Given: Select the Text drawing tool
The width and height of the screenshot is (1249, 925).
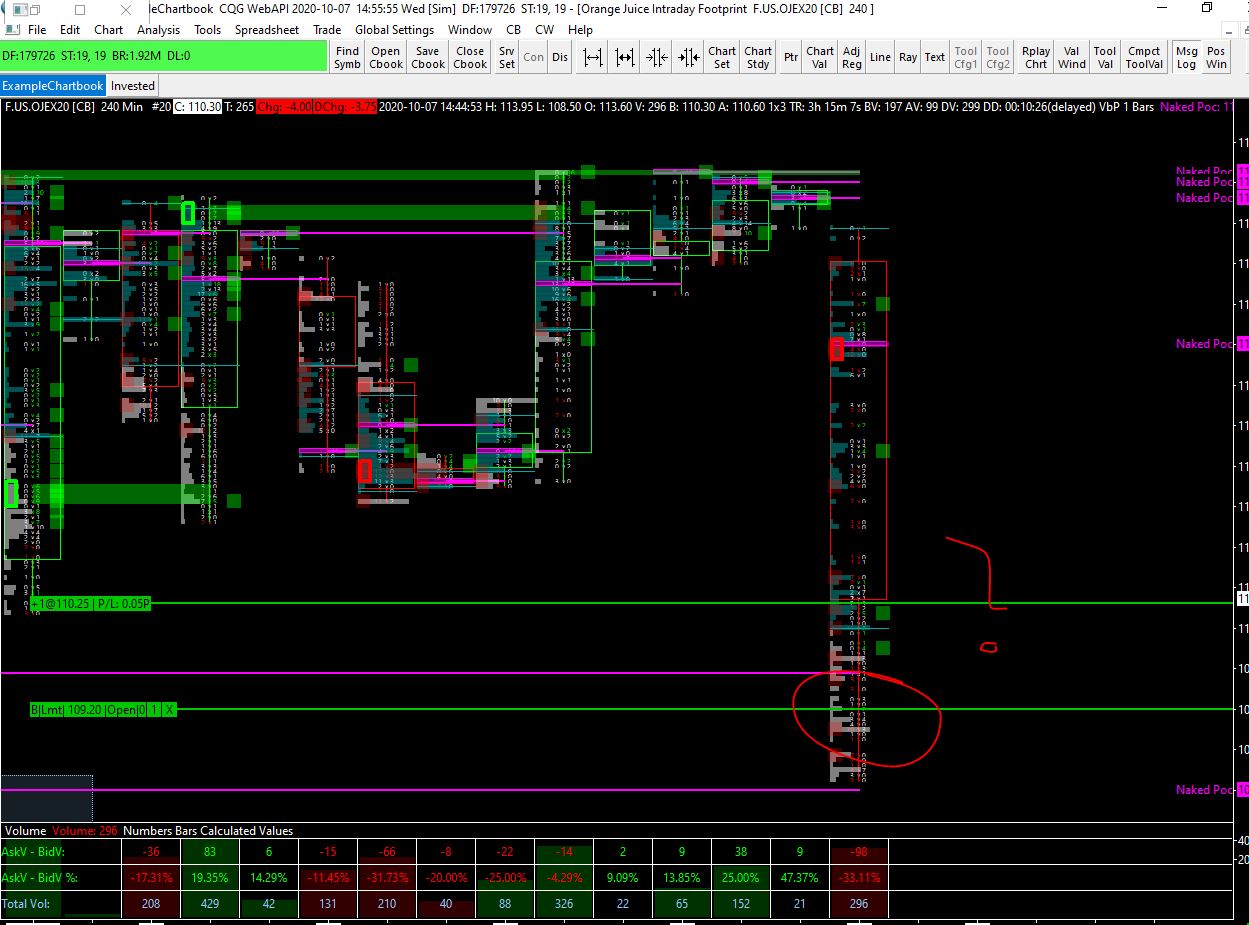Looking at the screenshot, I should tap(935, 57).
